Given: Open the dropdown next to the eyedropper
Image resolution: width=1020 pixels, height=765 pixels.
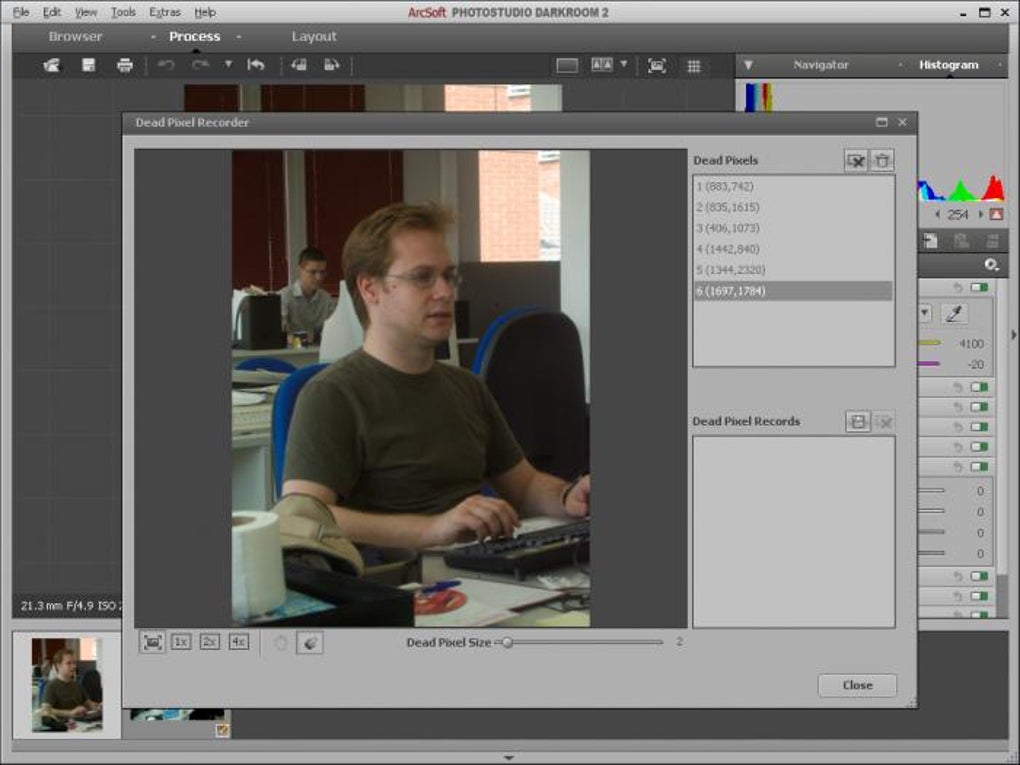Looking at the screenshot, I should click(924, 313).
